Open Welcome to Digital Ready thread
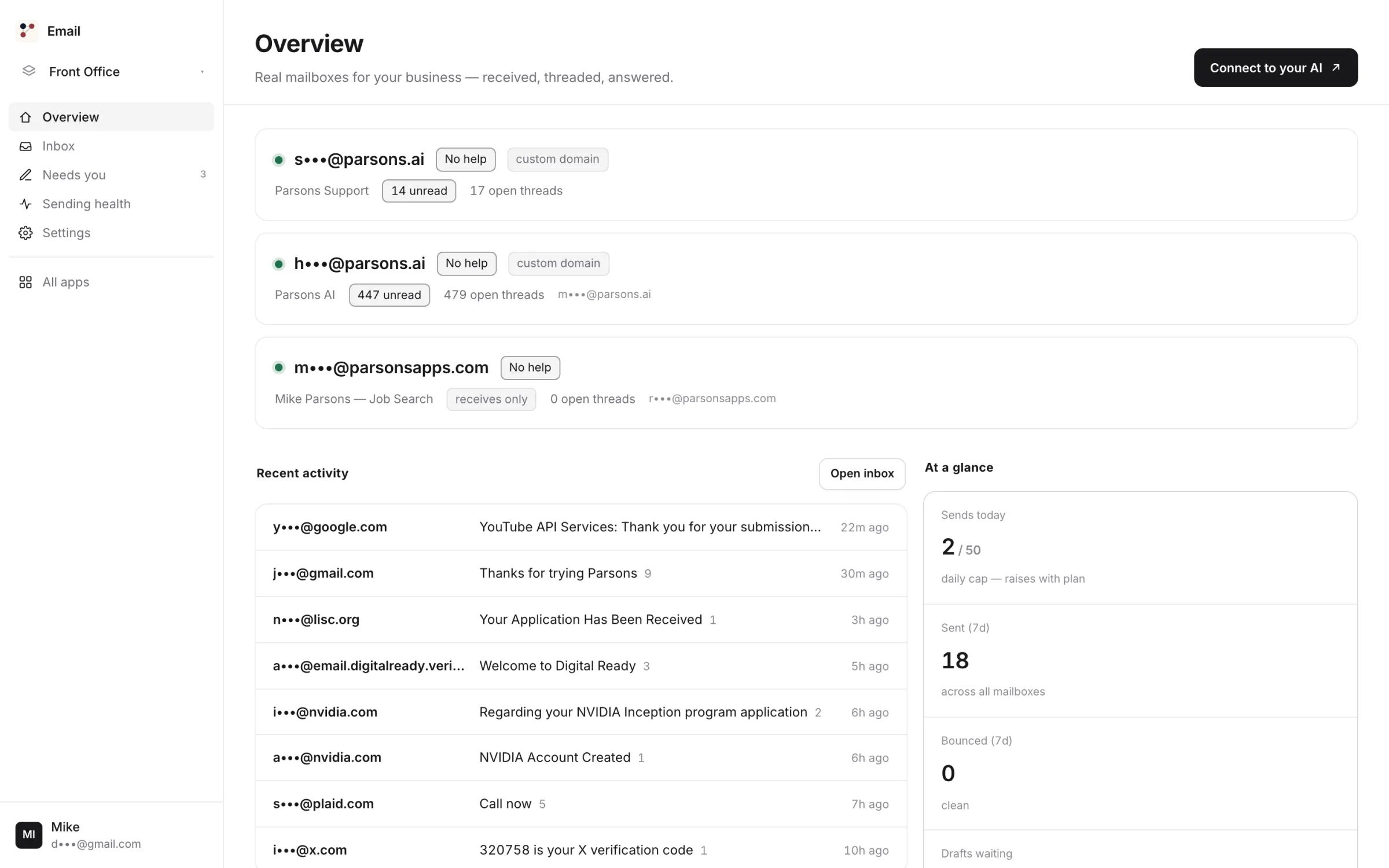 pos(581,666)
